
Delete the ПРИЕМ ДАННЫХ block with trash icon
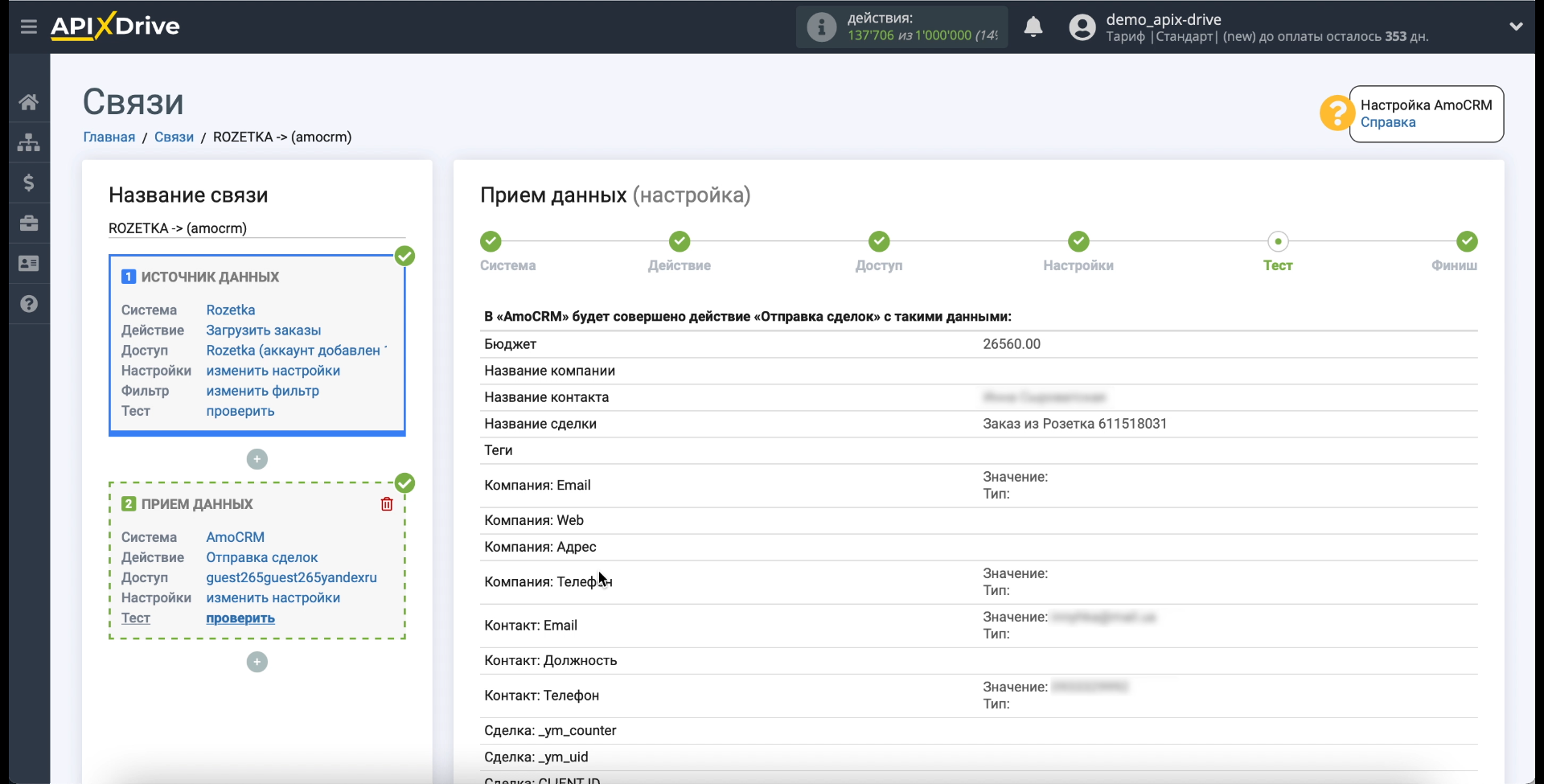(x=387, y=504)
